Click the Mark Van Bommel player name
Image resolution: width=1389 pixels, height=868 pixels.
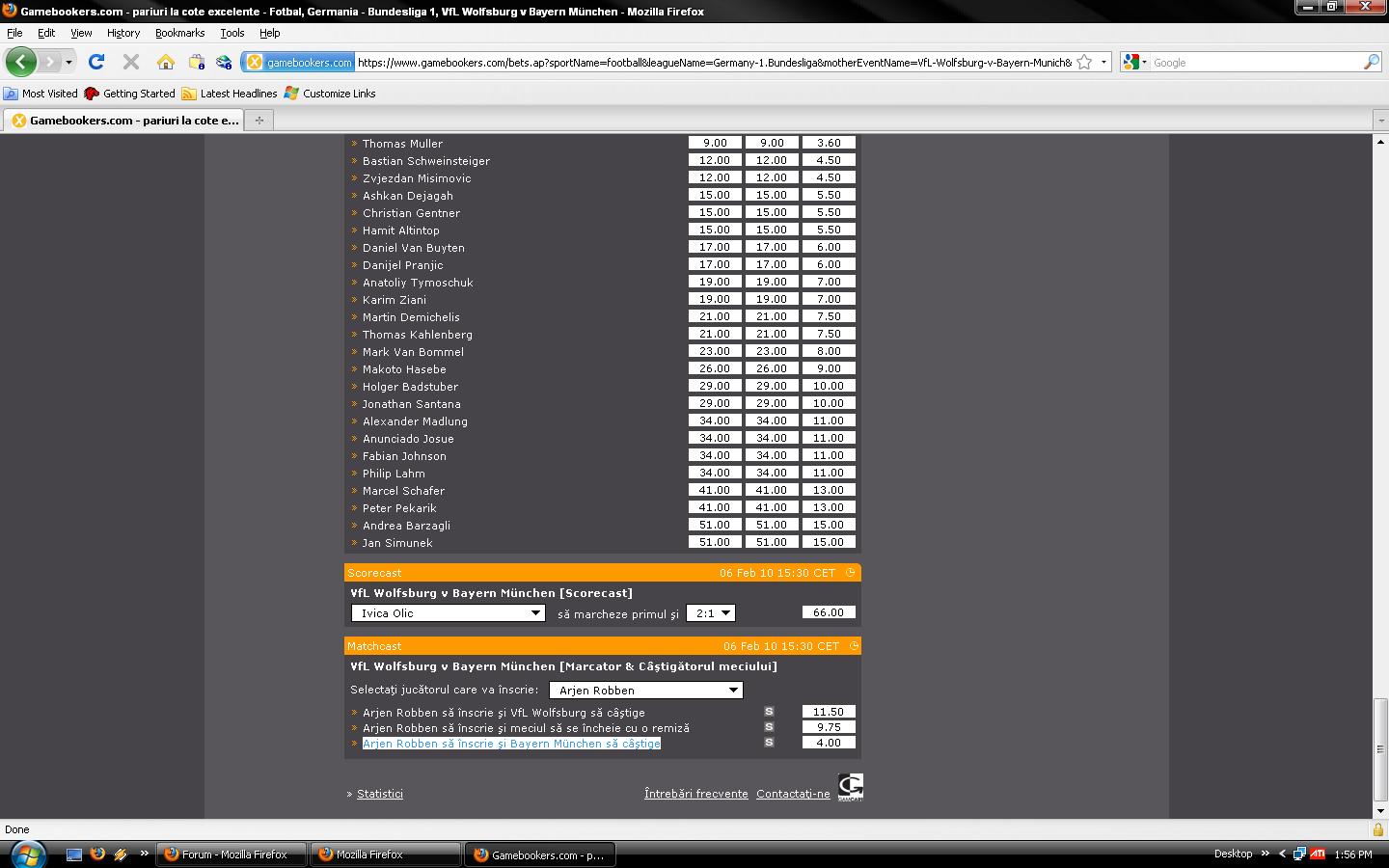pyautogui.click(x=413, y=352)
